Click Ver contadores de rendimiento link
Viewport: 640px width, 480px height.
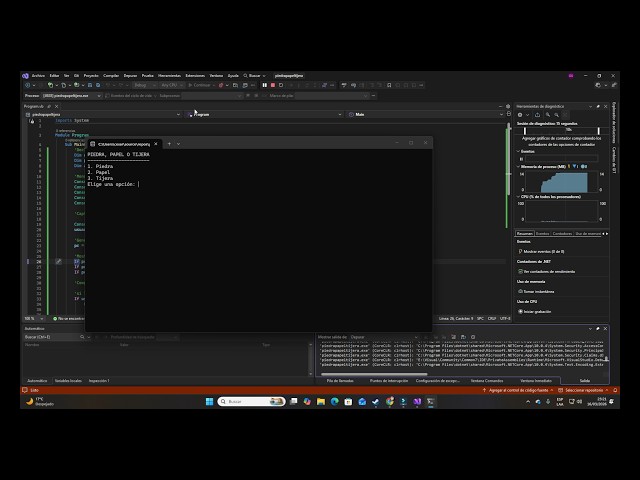click(x=549, y=271)
